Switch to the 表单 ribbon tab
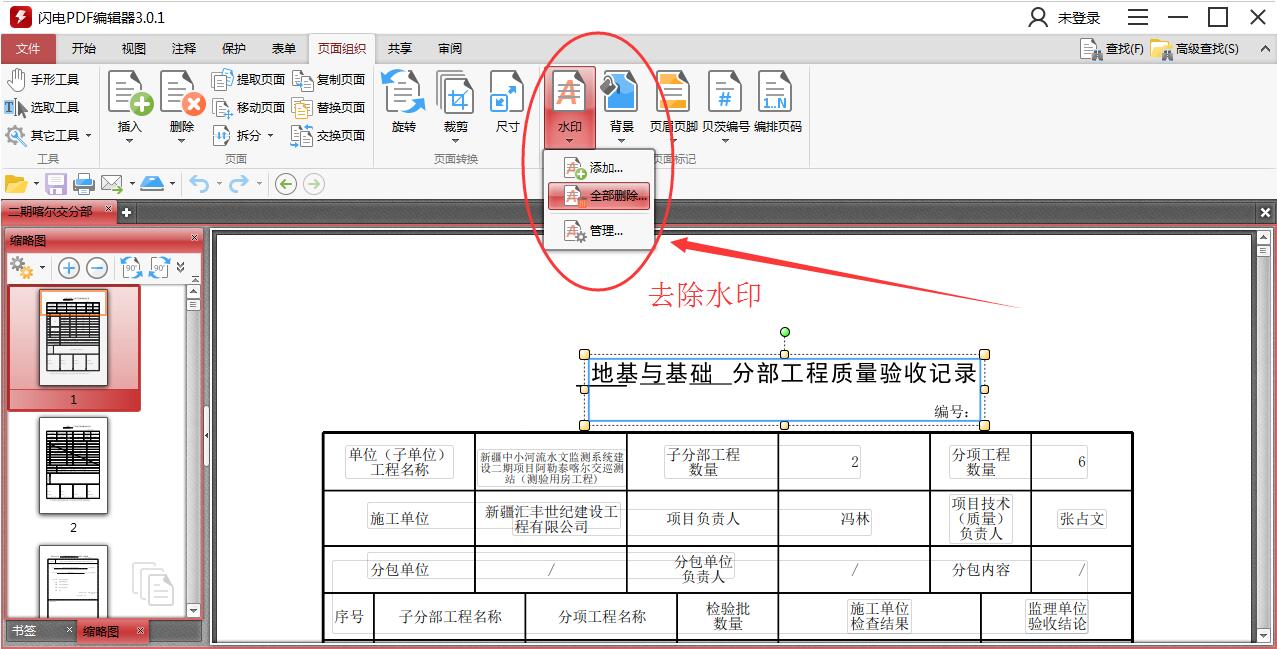The height and width of the screenshot is (649, 1277). click(284, 48)
